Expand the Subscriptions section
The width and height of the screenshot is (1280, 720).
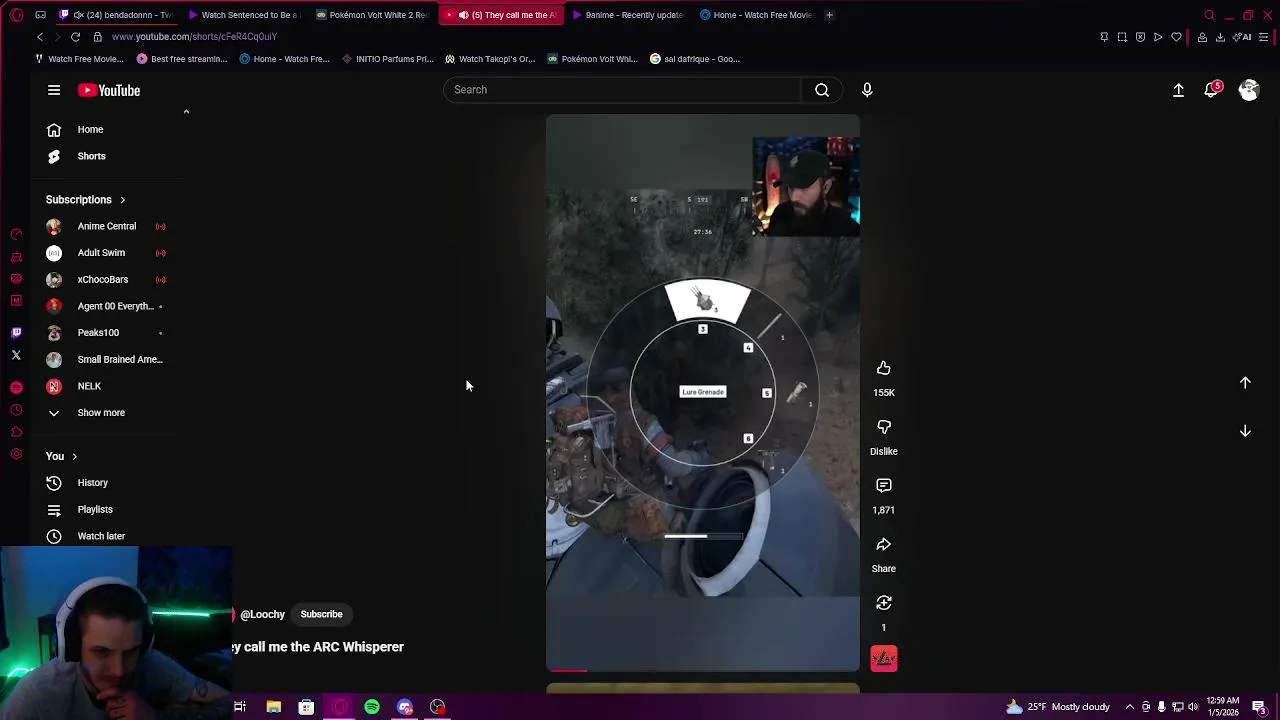[x=86, y=199]
